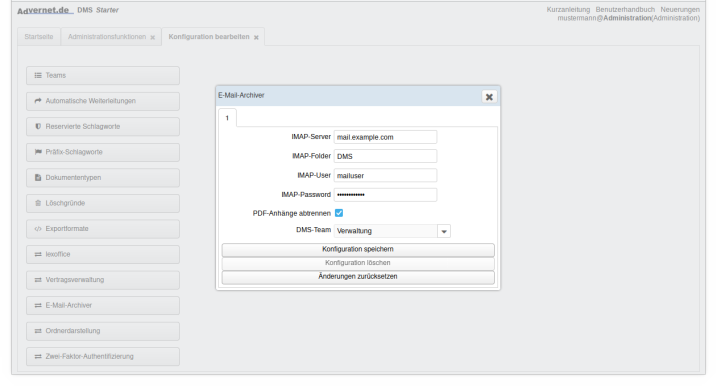The image size is (718, 387).
Task: Open the Benutzerhandbuch link
Action: coord(625,10)
